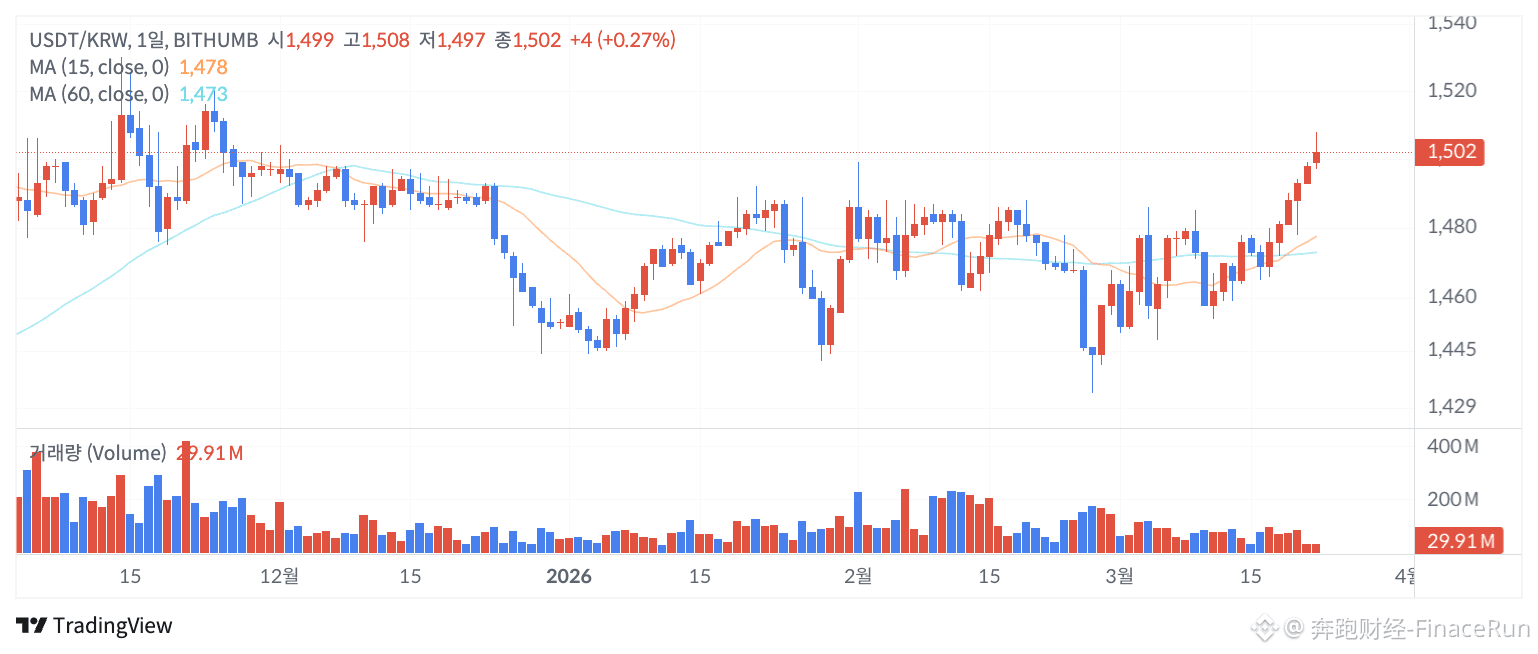The image size is (1538, 654).
Task: Open the TradingView text link
Action: [x=112, y=626]
